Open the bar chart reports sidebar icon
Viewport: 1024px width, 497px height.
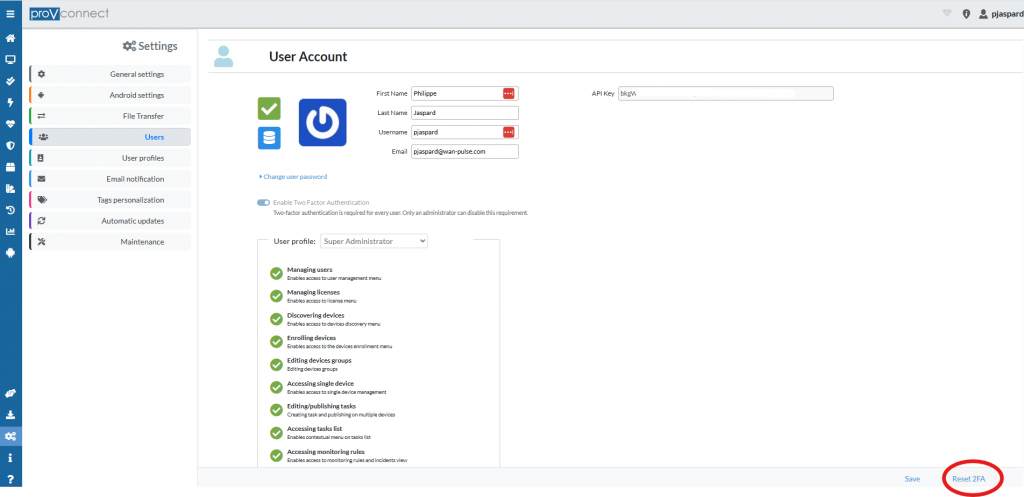coord(10,231)
